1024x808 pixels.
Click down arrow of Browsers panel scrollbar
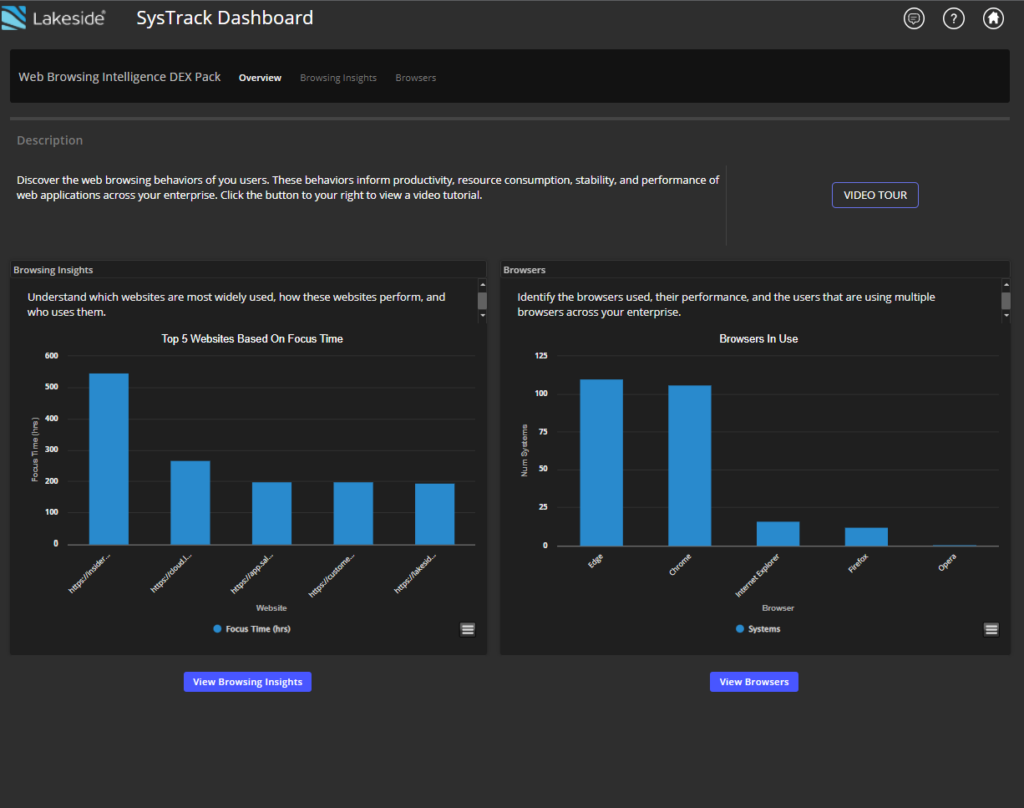pyautogui.click(x=1006, y=315)
